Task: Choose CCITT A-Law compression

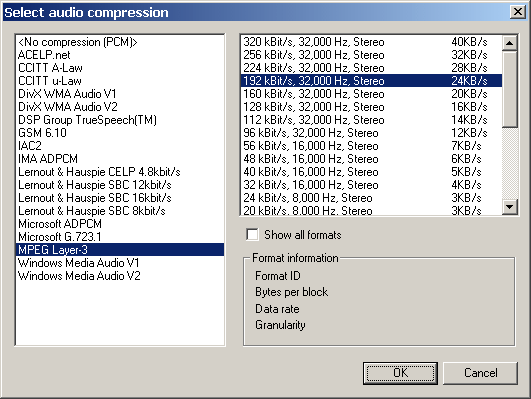Action: pyautogui.click(x=120, y=68)
